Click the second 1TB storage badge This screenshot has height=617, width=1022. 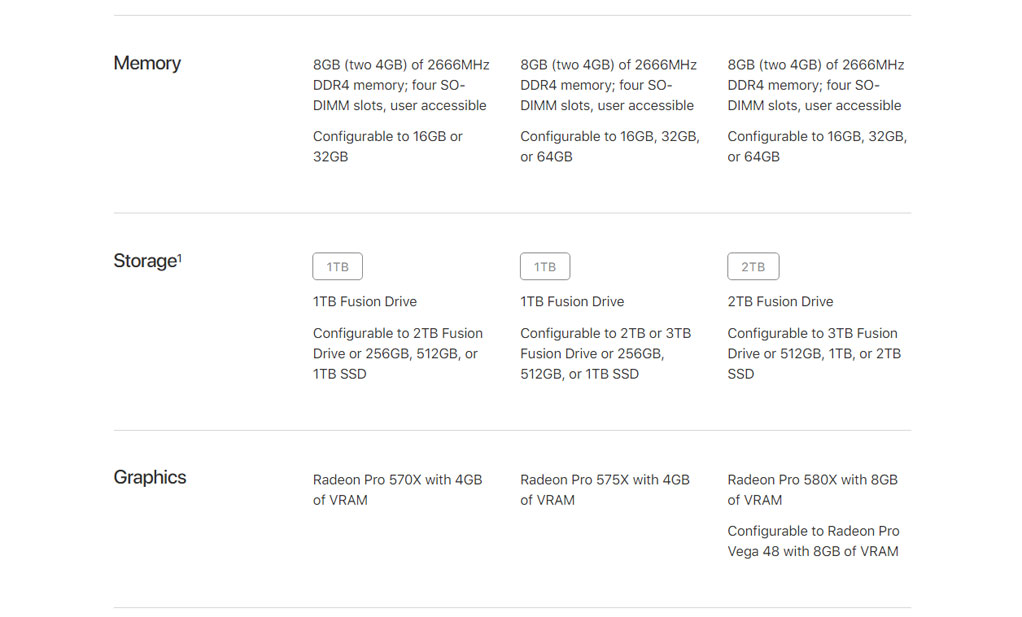[545, 266]
